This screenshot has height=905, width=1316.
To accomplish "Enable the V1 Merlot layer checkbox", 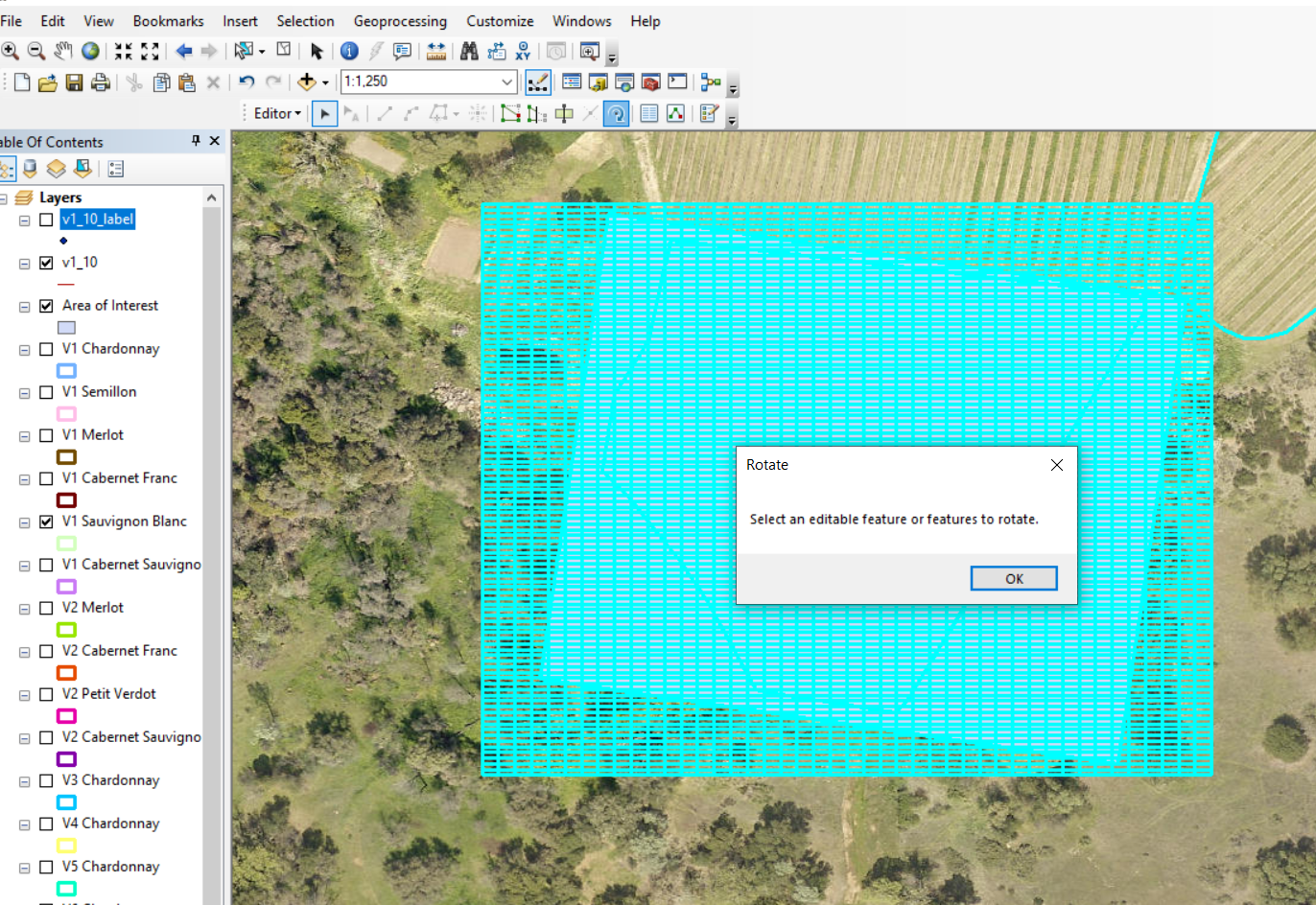I will click(x=45, y=435).
